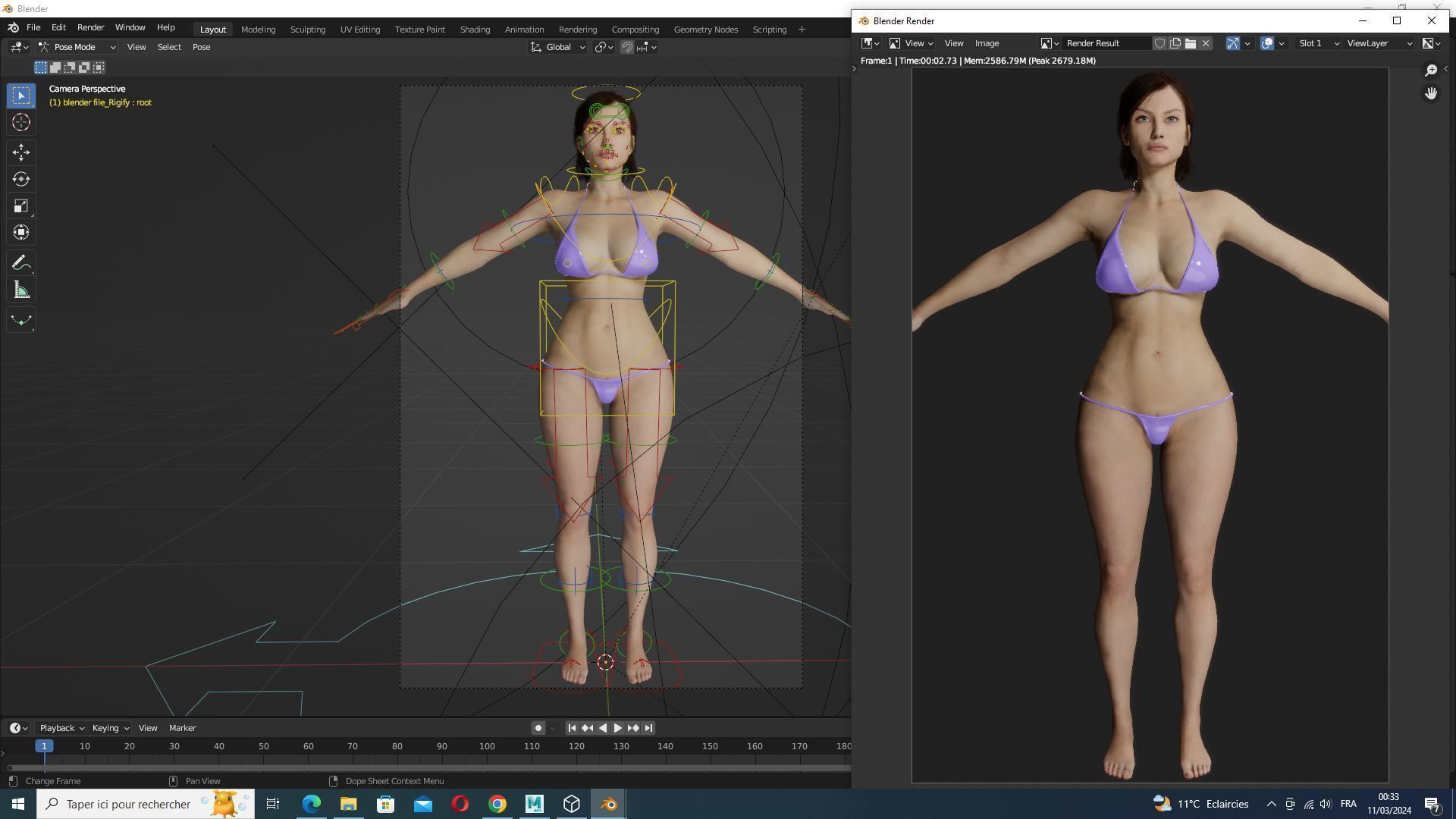Switch to the Shading workspace tab
This screenshot has width=1456, height=819.
tap(475, 30)
